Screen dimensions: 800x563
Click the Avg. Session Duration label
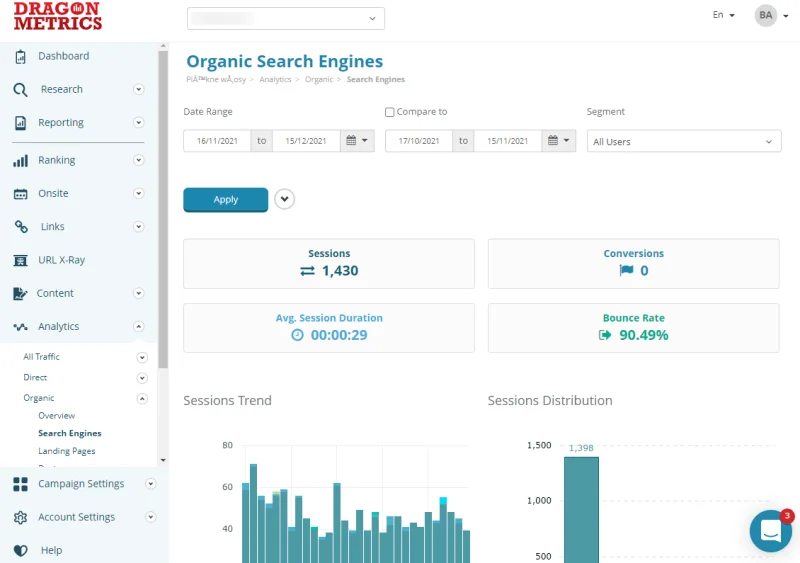pyautogui.click(x=329, y=318)
